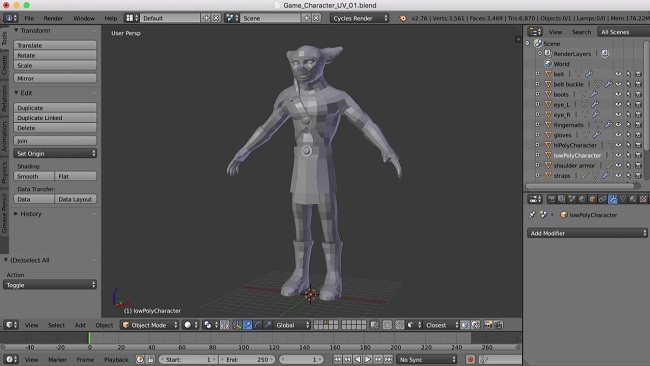Open the Modifiers tab wrench icon
This screenshot has height=366, width=650.
point(613,199)
